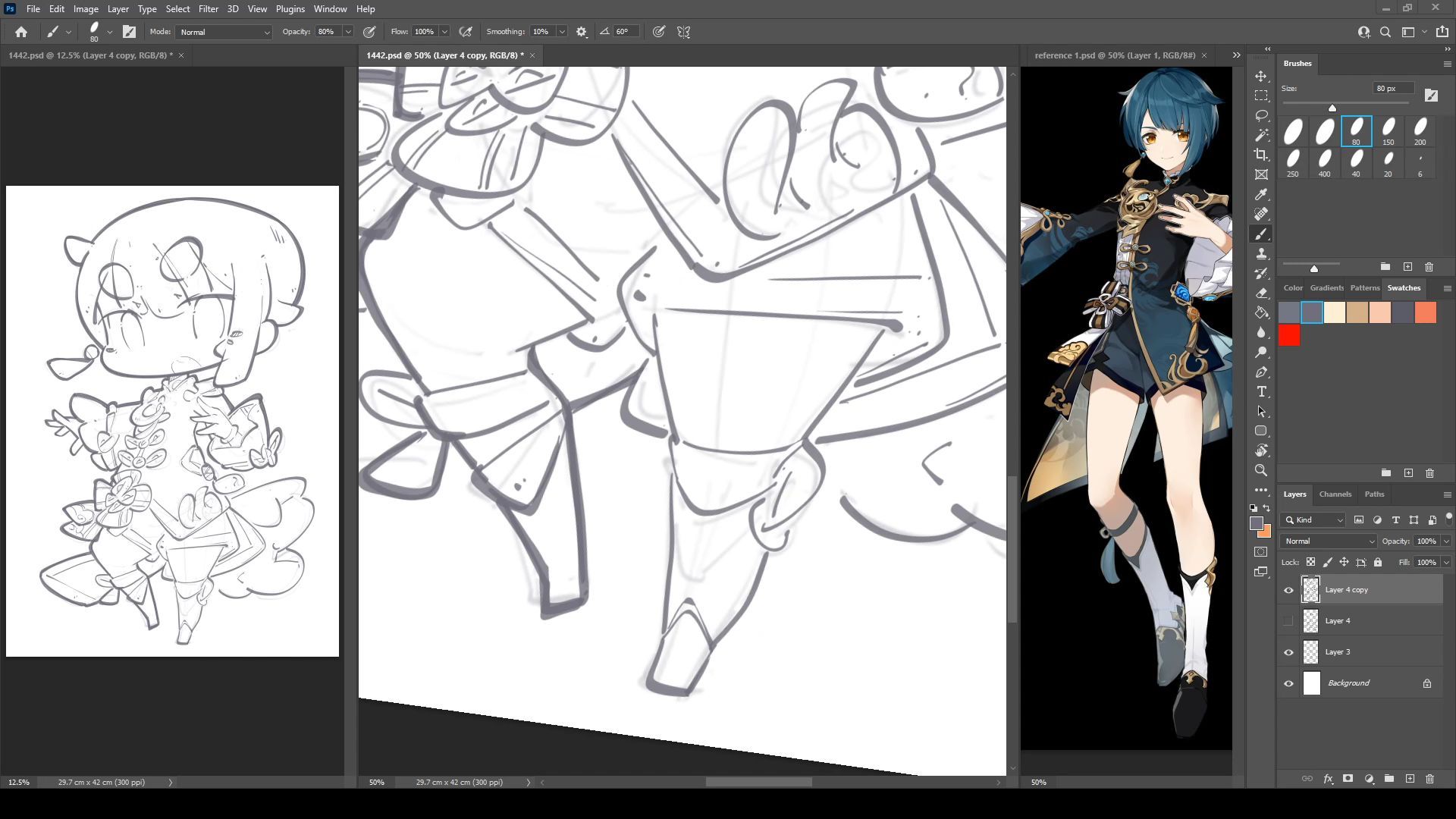Open the Plugins menu
This screenshot has height=819, width=1456.
[x=290, y=9]
